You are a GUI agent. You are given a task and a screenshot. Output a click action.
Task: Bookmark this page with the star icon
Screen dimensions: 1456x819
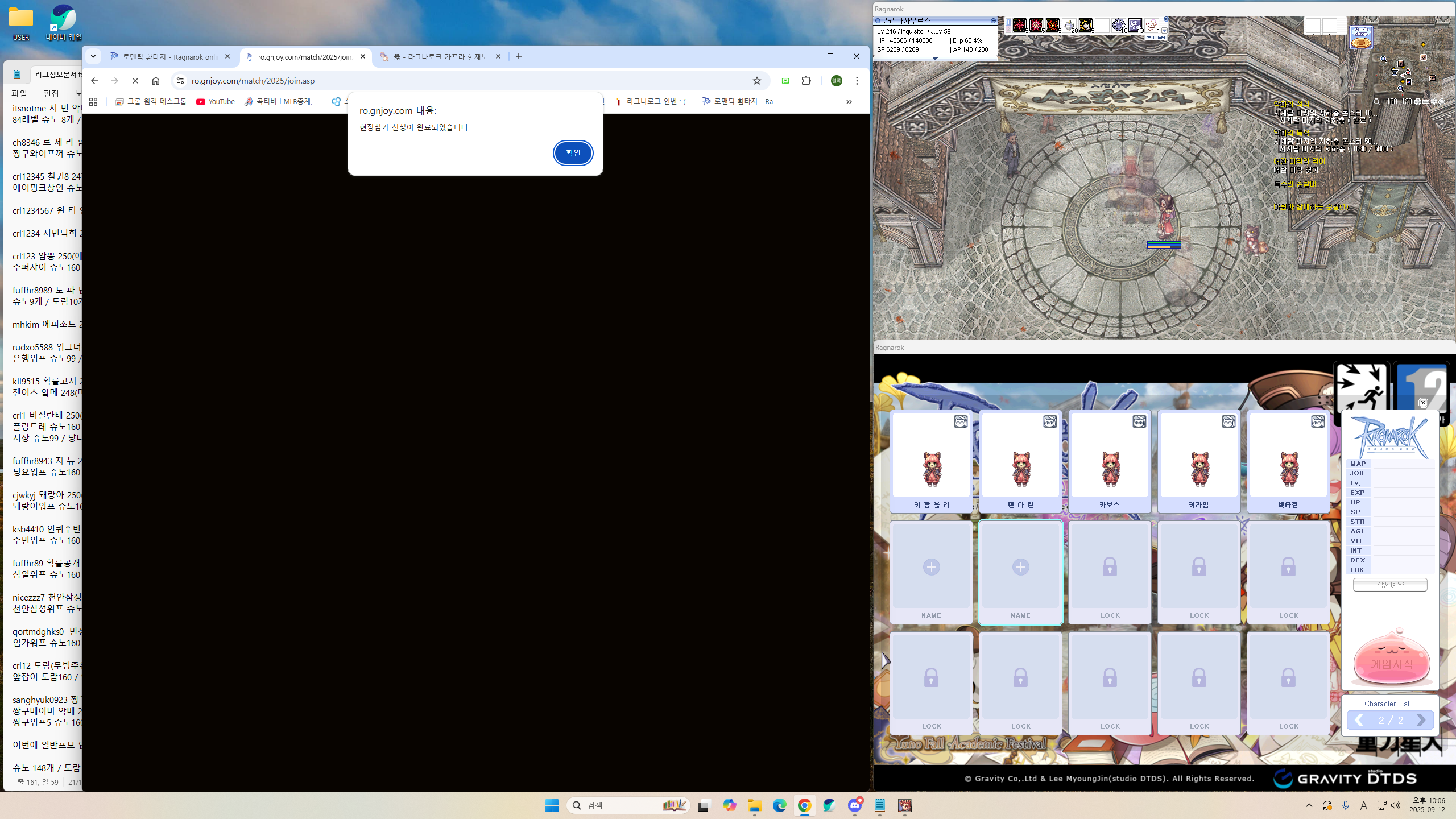point(757,81)
